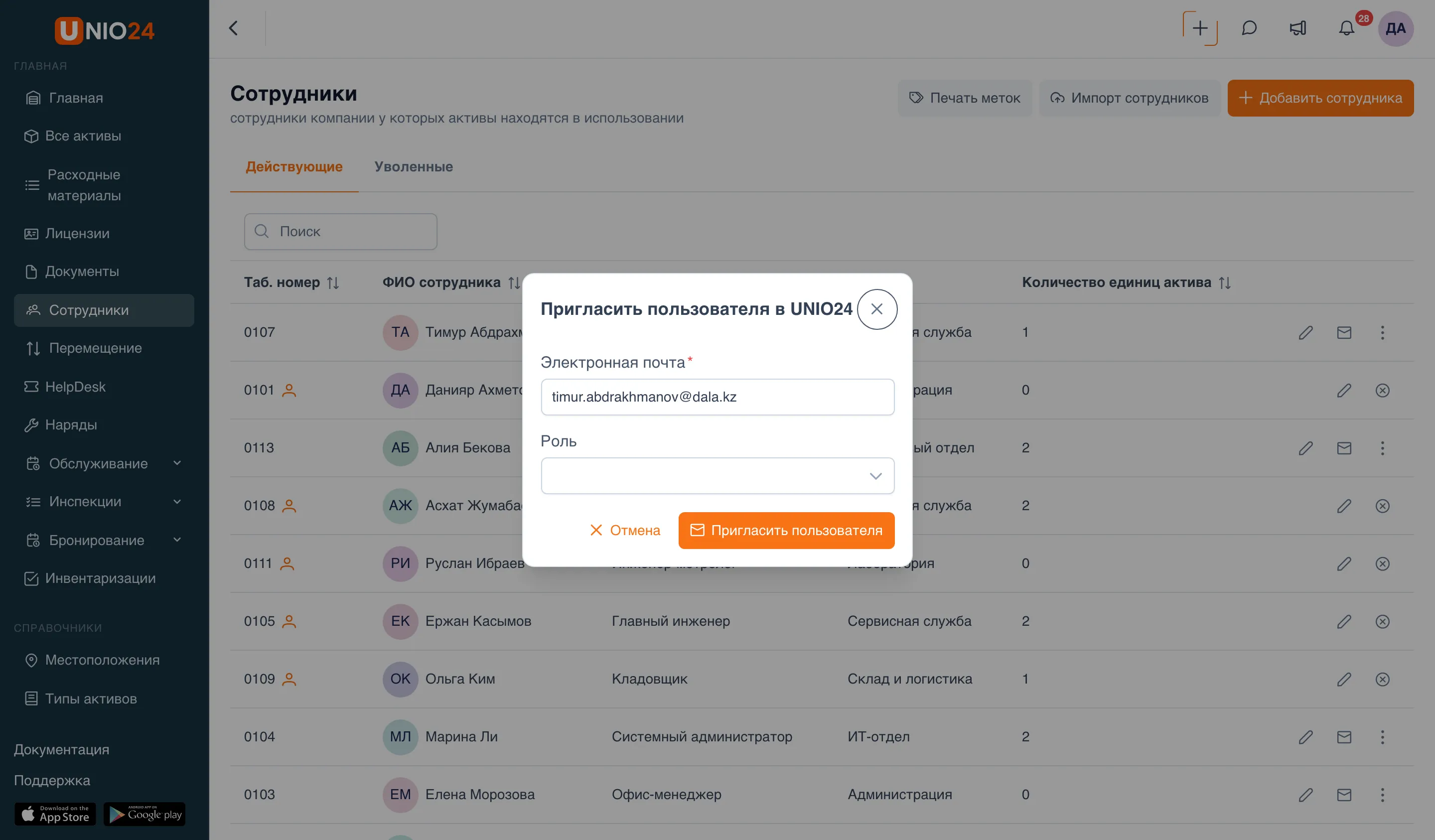Switch to the Уволенные tab
The image size is (1435, 840).
[414, 167]
